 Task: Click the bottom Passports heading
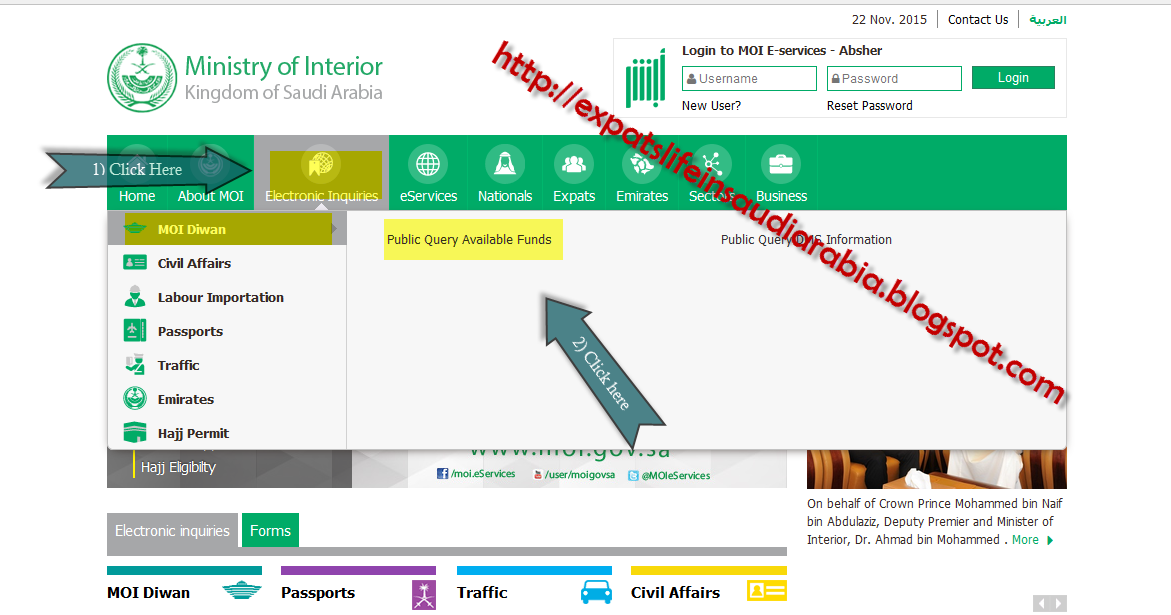317,593
